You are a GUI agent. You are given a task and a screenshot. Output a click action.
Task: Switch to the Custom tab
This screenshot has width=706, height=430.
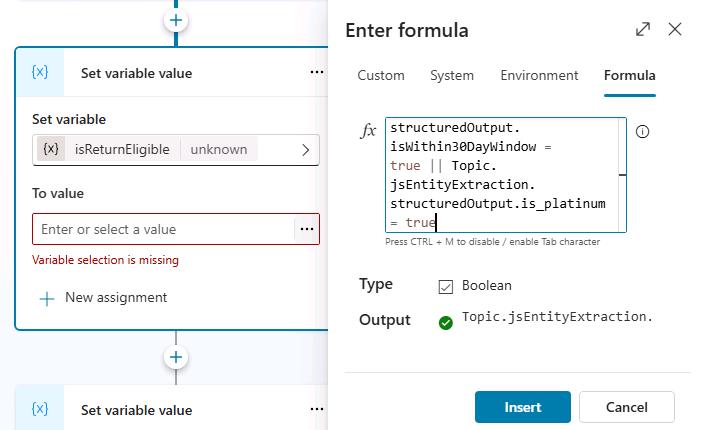coord(381,75)
